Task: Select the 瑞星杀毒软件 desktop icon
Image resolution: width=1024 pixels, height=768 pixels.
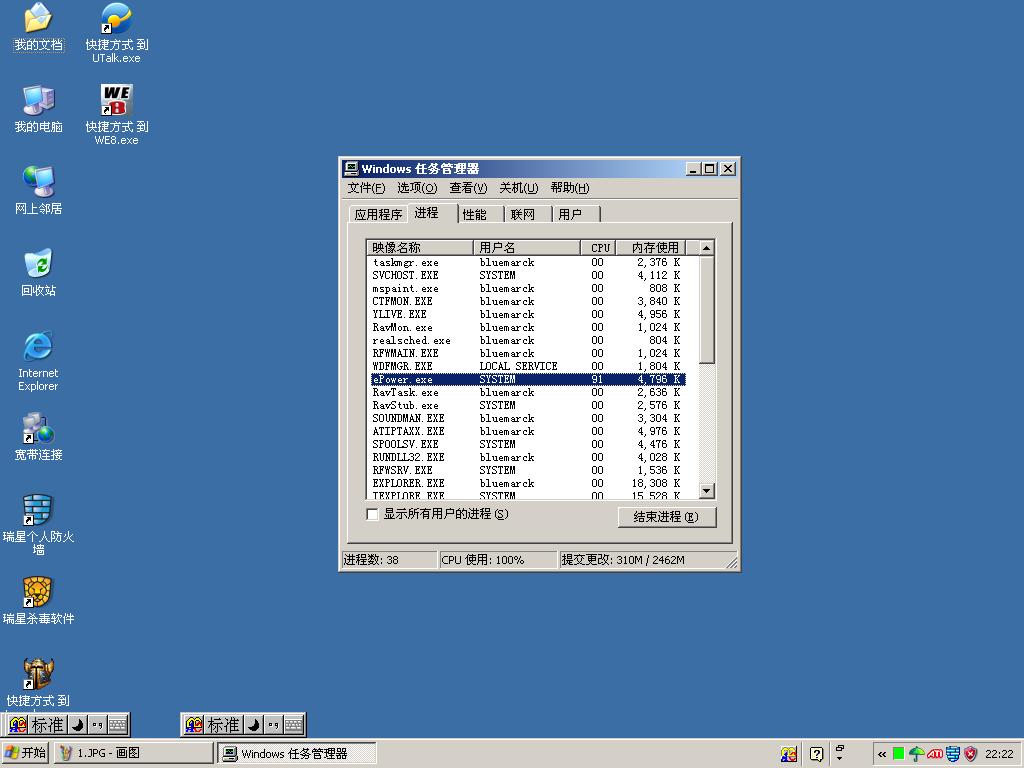Action: click(38, 601)
